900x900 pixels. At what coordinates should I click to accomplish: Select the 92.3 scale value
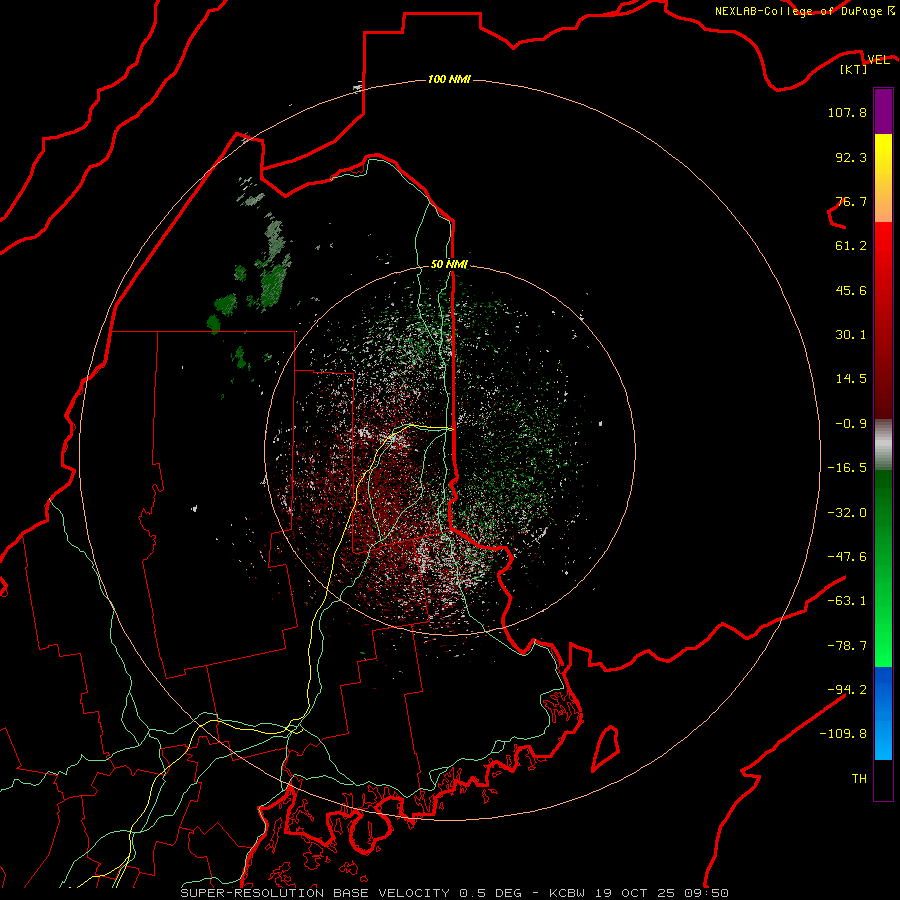pyautogui.click(x=851, y=157)
